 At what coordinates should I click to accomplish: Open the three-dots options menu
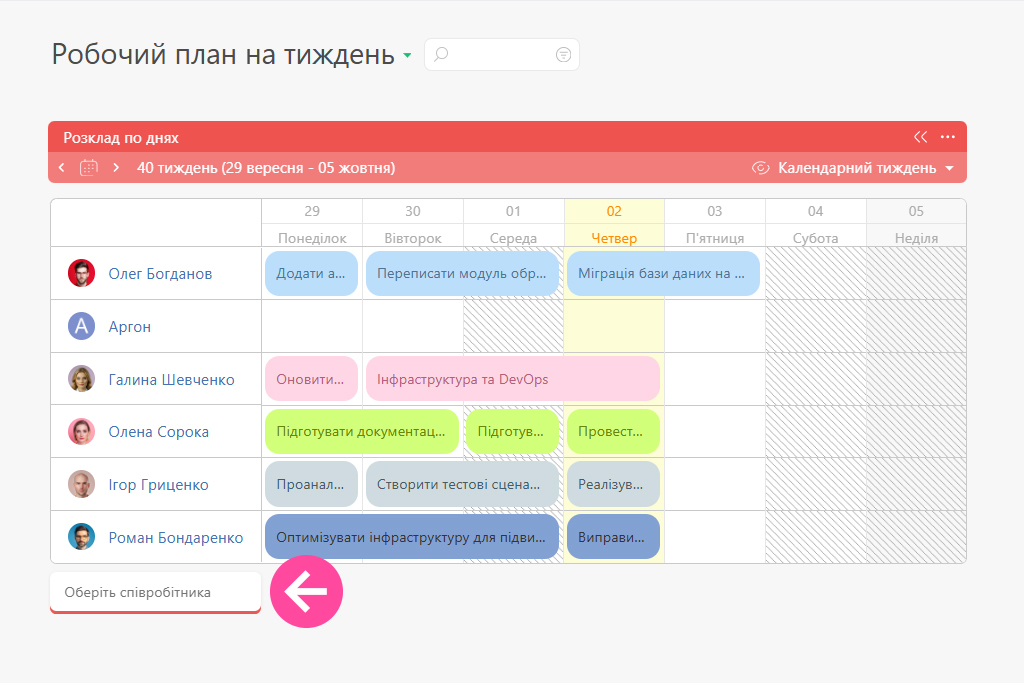[x=948, y=137]
